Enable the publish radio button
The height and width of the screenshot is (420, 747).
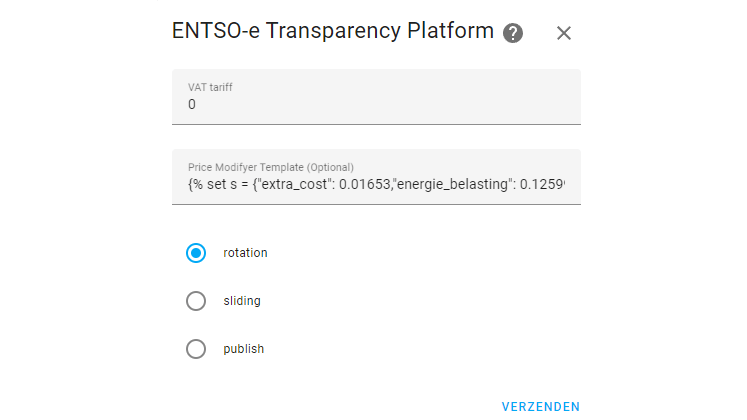[196, 349]
